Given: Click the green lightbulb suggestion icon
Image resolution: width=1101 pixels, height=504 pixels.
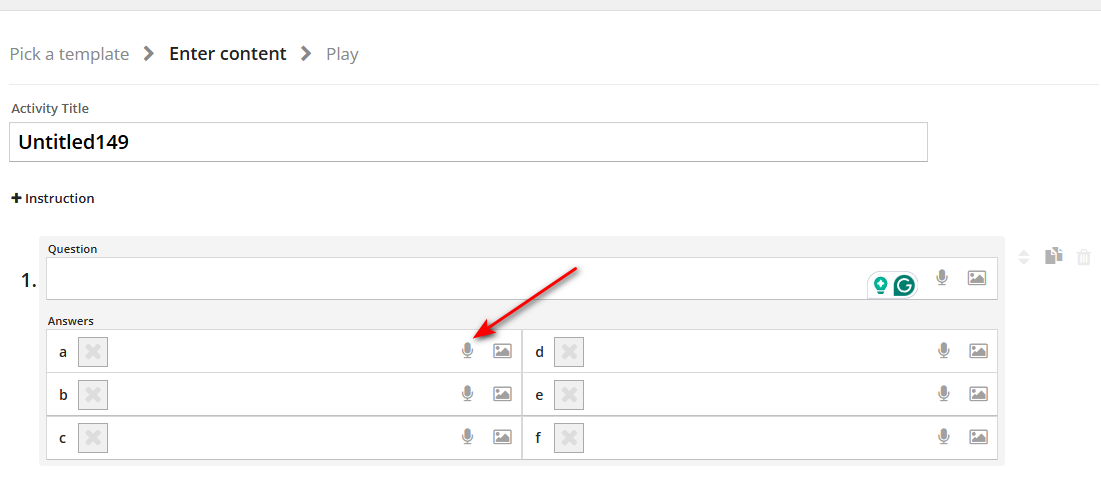Looking at the screenshot, I should tap(880, 285).
